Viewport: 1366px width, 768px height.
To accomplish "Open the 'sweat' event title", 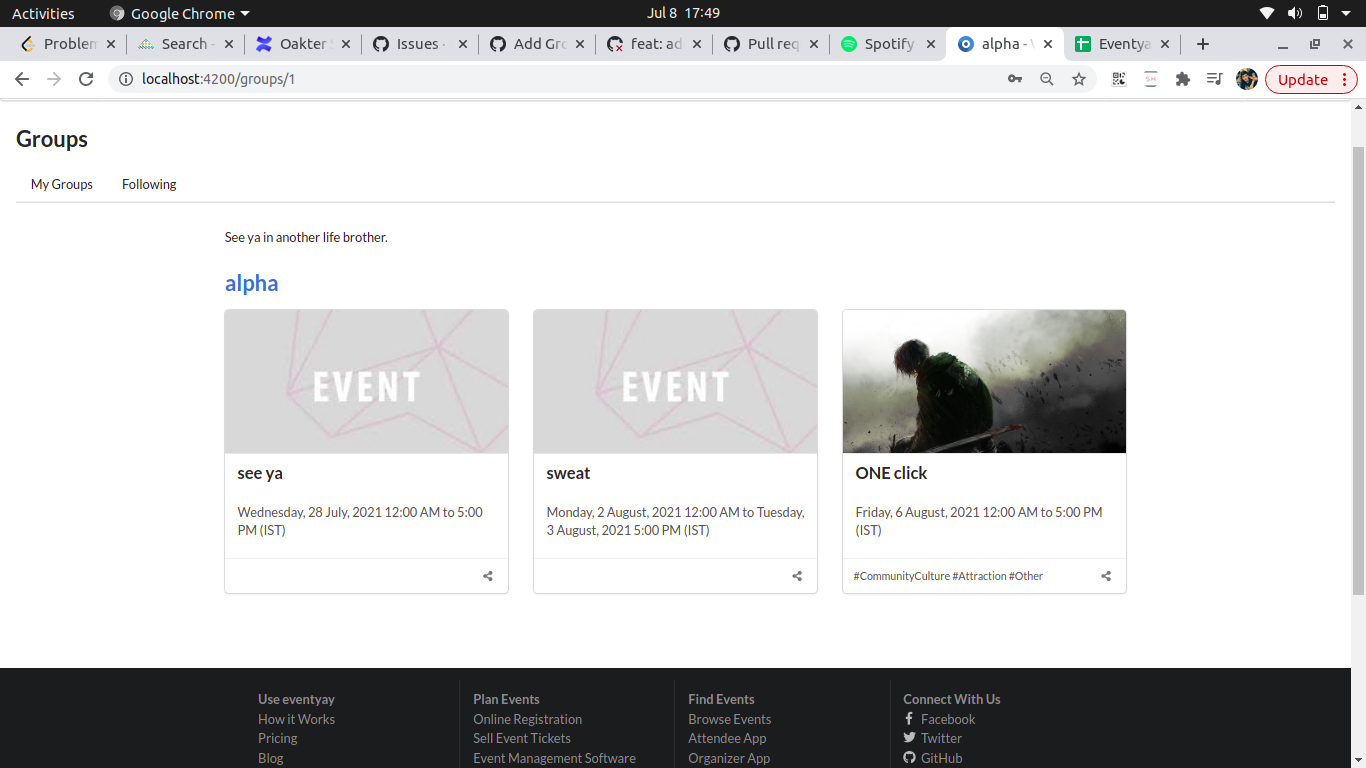I will click(568, 473).
